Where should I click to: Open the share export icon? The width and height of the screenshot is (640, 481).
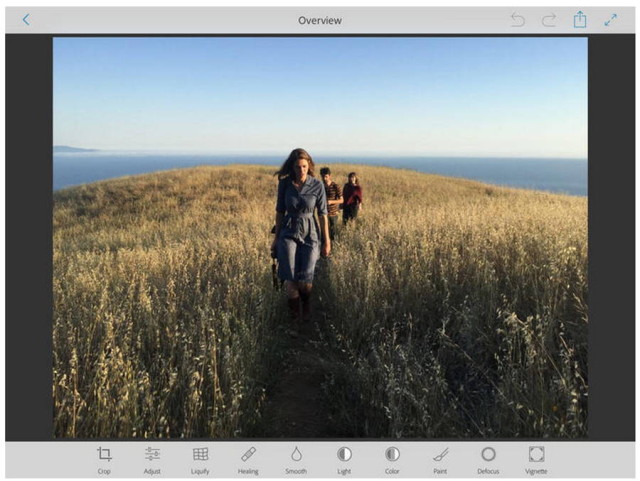pyautogui.click(x=580, y=19)
